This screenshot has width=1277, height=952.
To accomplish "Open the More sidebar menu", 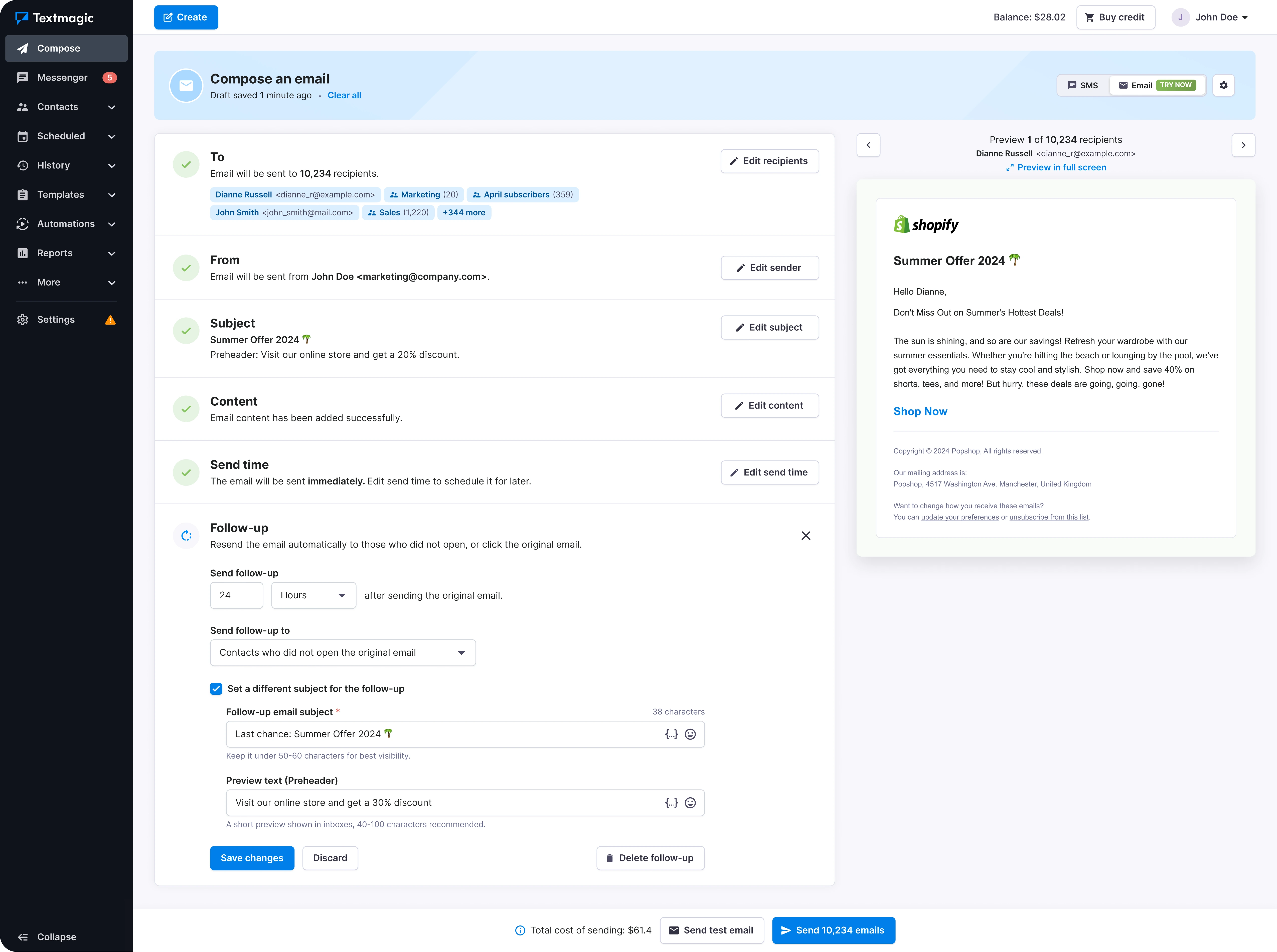I will (66, 282).
